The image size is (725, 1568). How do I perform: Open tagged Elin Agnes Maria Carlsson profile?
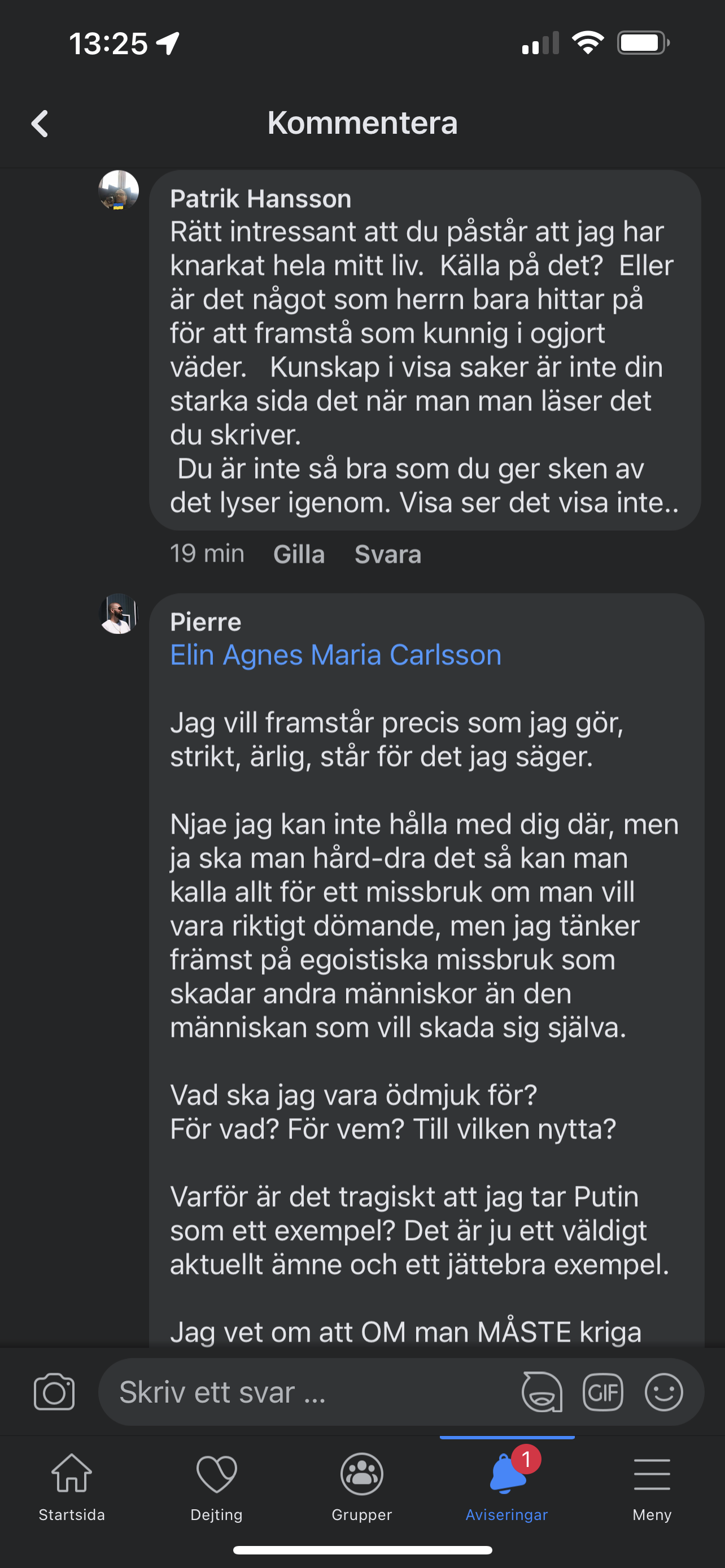click(x=335, y=655)
